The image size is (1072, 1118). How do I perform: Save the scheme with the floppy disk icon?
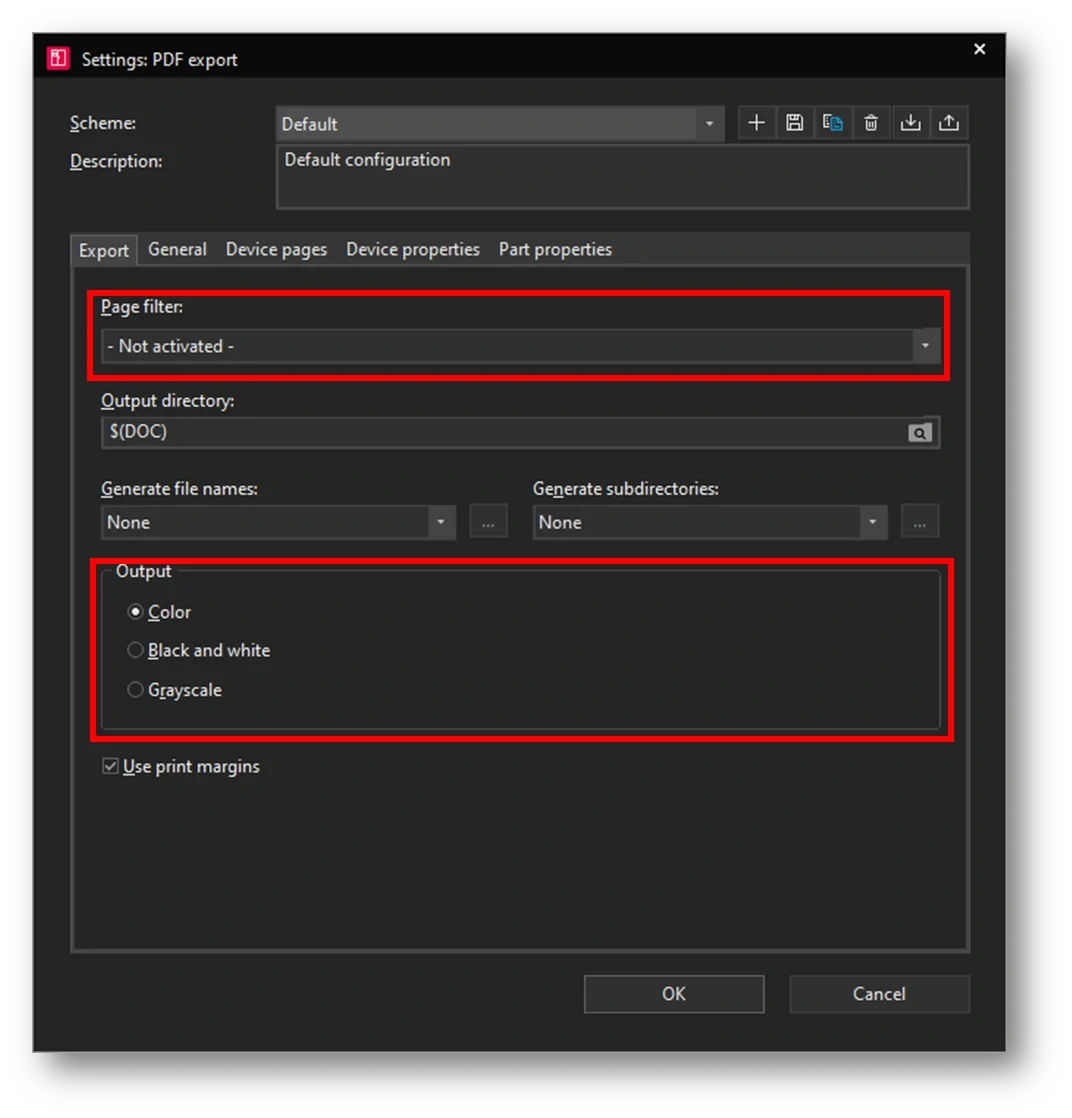pyautogui.click(x=795, y=123)
